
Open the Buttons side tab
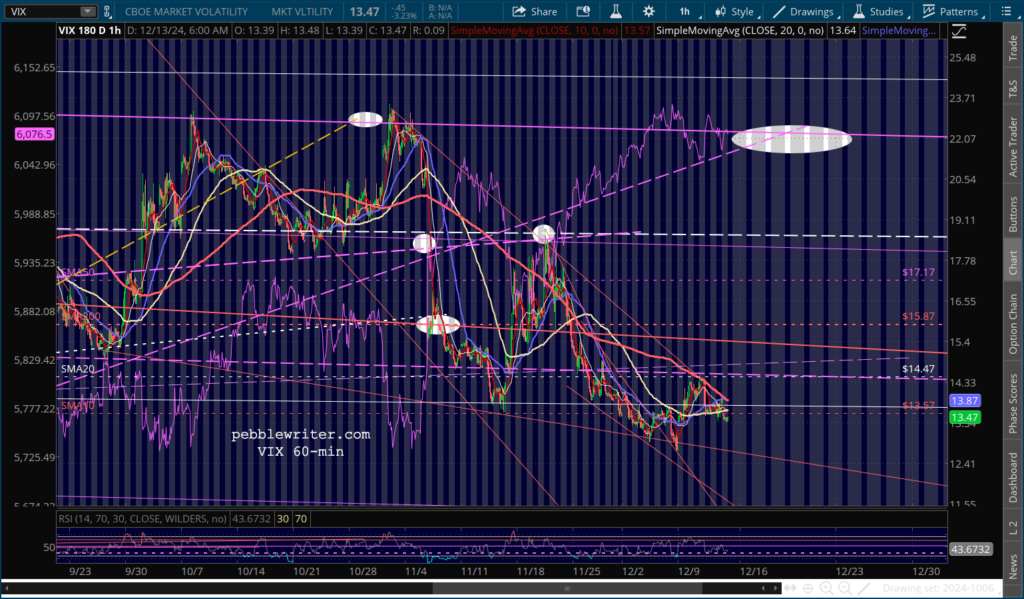[x=1014, y=214]
